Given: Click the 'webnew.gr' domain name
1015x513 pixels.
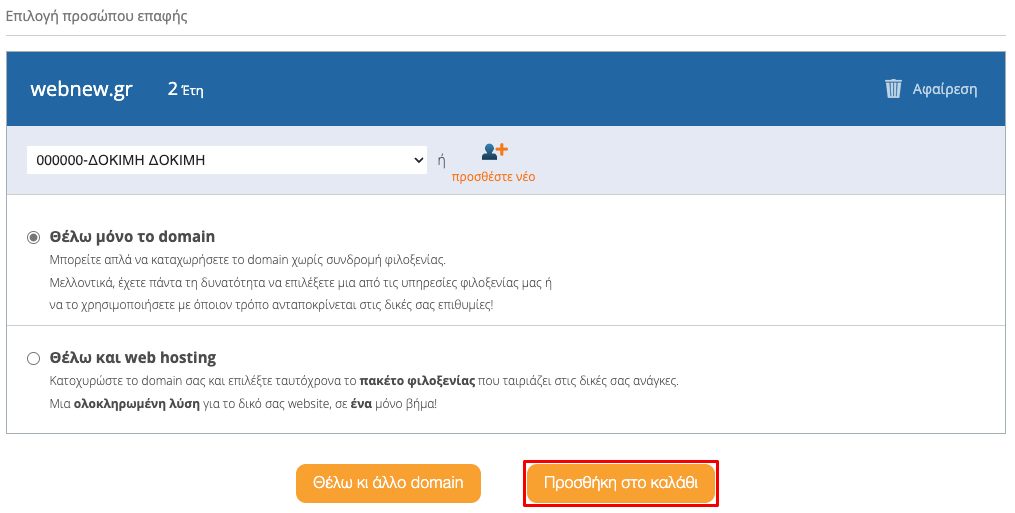Looking at the screenshot, I should (81, 89).
